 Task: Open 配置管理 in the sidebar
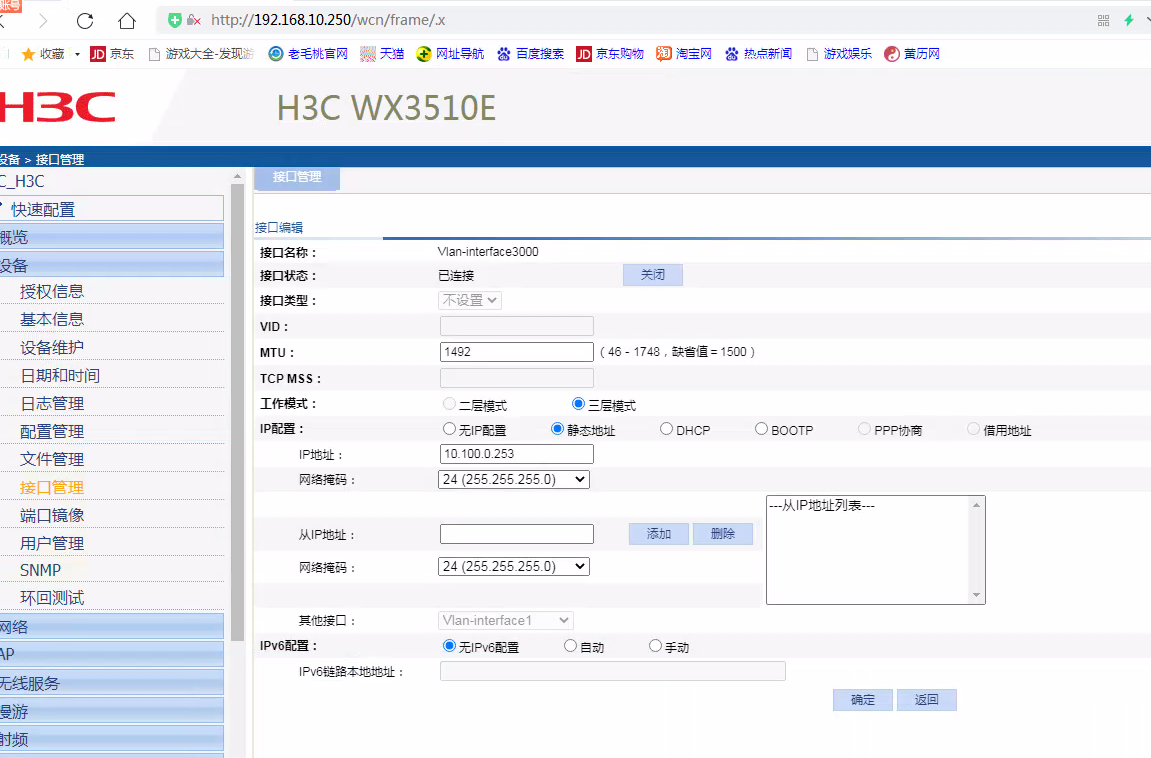click(x=52, y=431)
